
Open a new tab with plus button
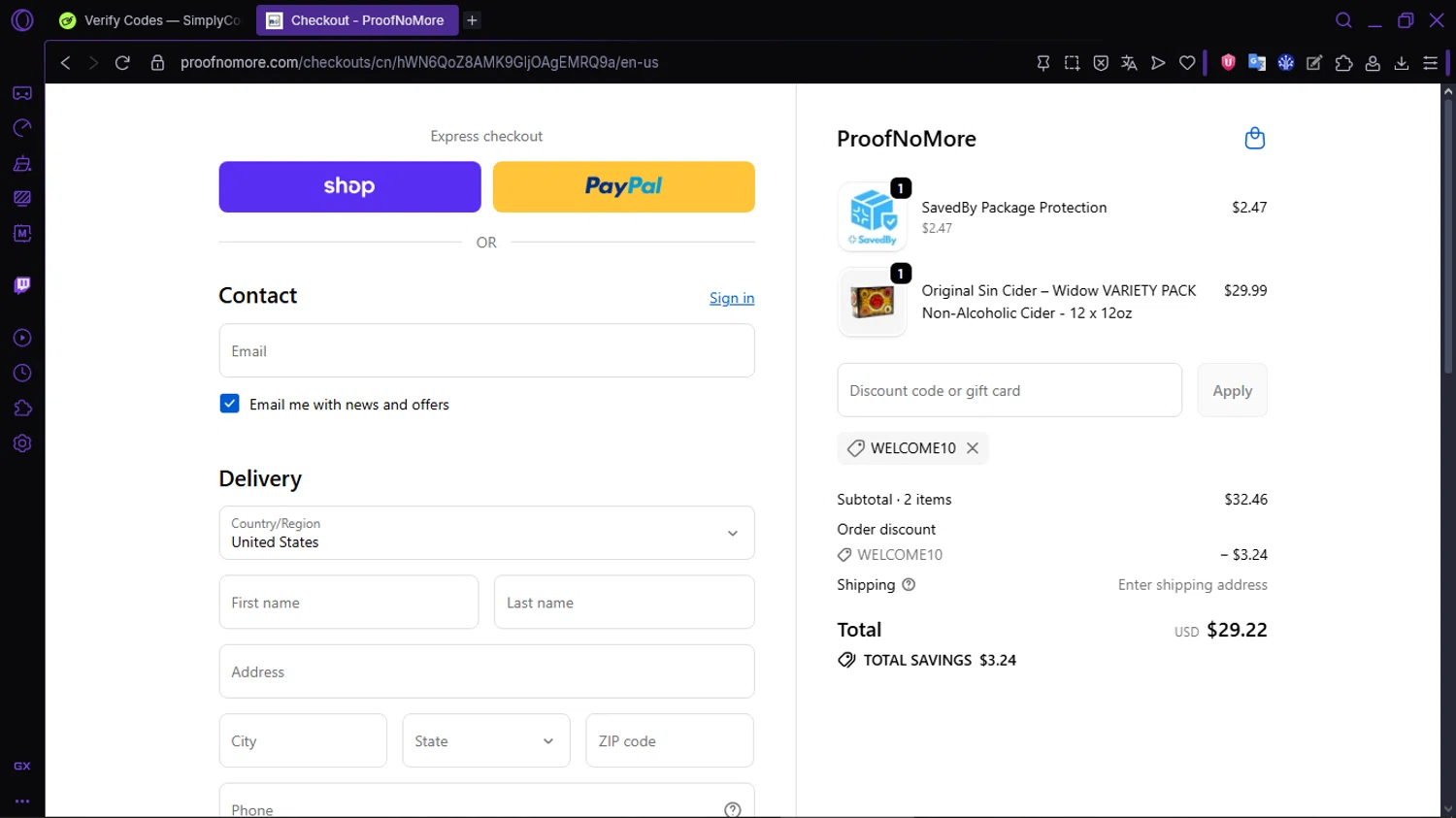coord(472,20)
